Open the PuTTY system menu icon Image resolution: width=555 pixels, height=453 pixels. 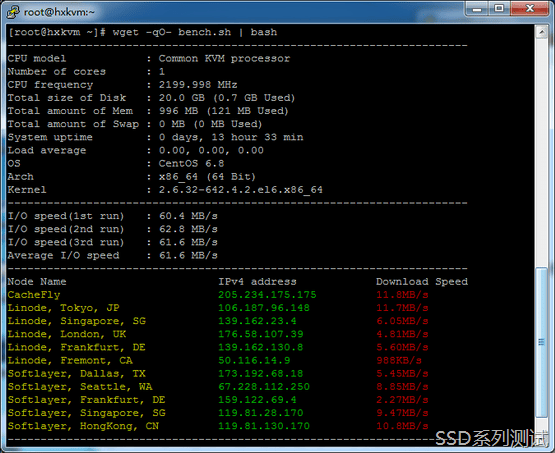point(13,12)
